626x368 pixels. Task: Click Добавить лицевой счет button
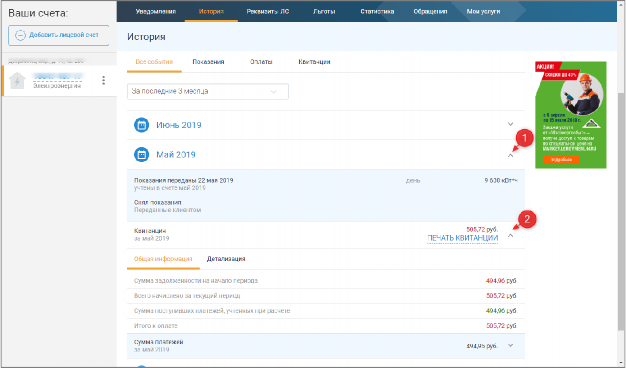59,35
